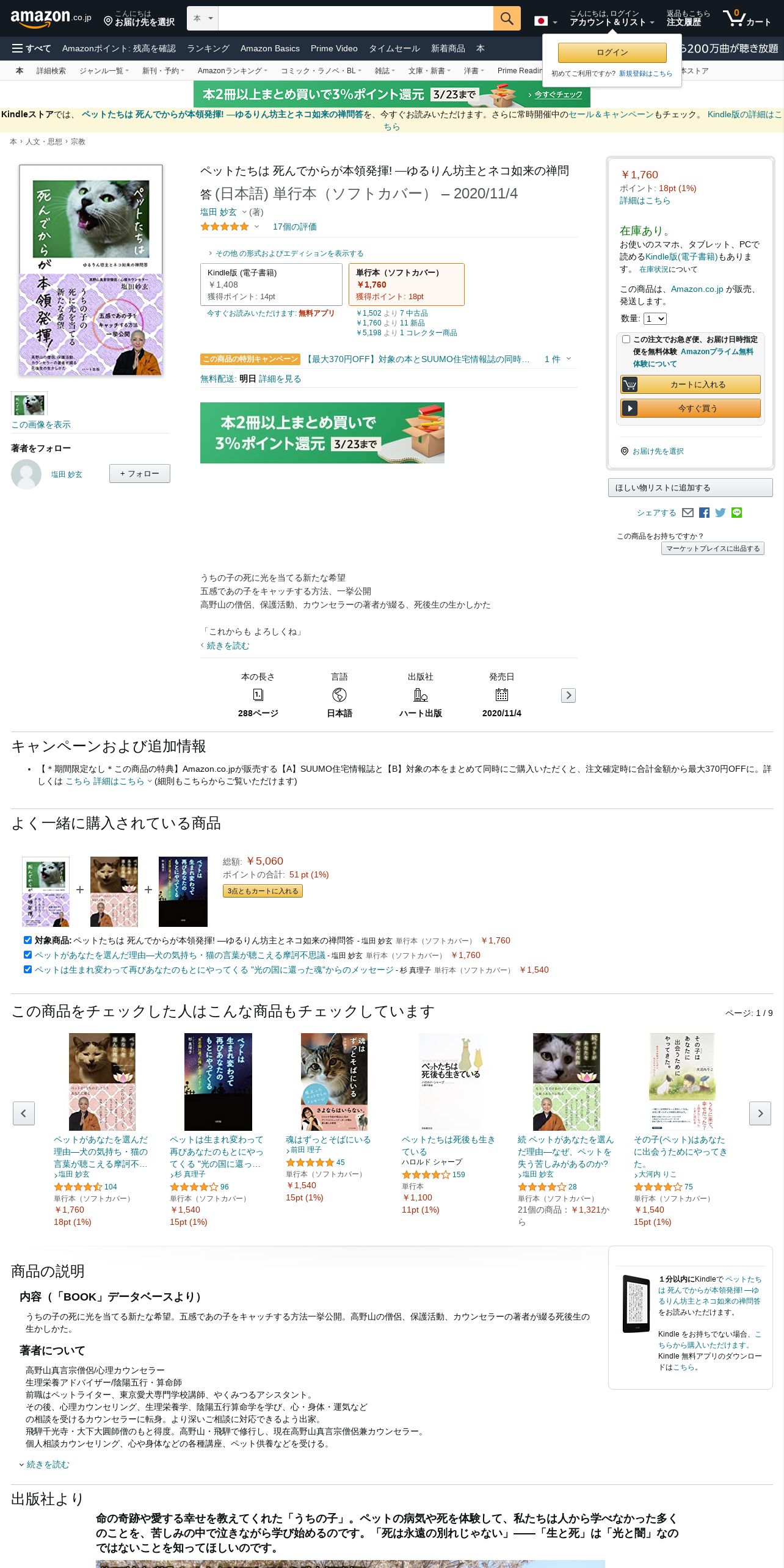The height and width of the screenshot is (1568, 784).
Task: Share via Facebook icon
Action: click(704, 513)
